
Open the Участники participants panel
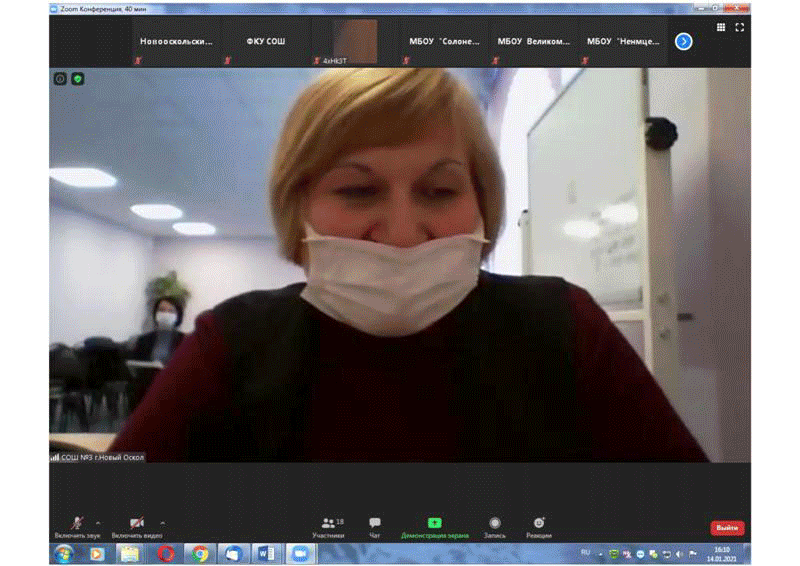click(328, 526)
